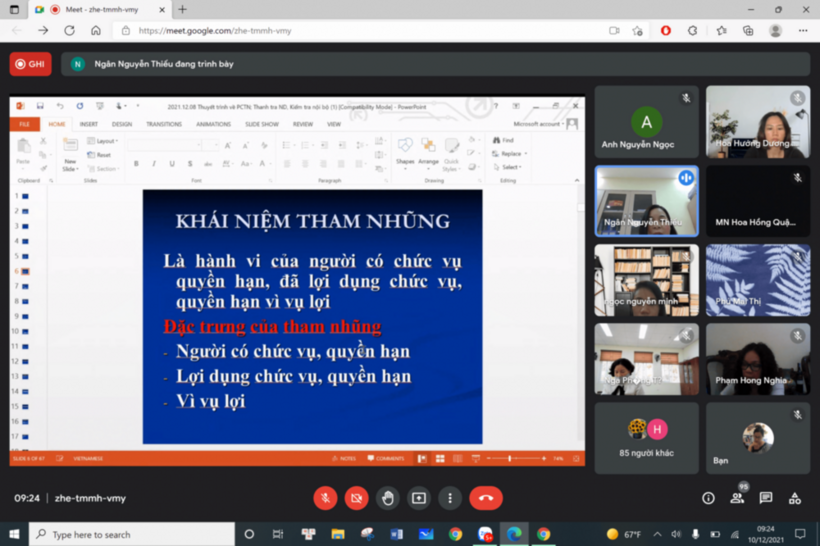Switch to PowerPoint INSERT tab

[x=89, y=124]
